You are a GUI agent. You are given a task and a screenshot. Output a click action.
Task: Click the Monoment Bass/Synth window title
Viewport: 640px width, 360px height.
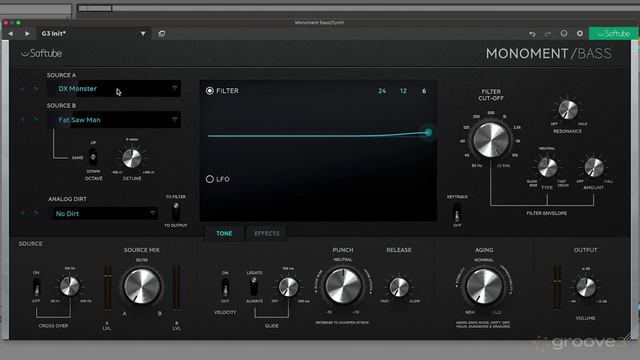point(320,22)
